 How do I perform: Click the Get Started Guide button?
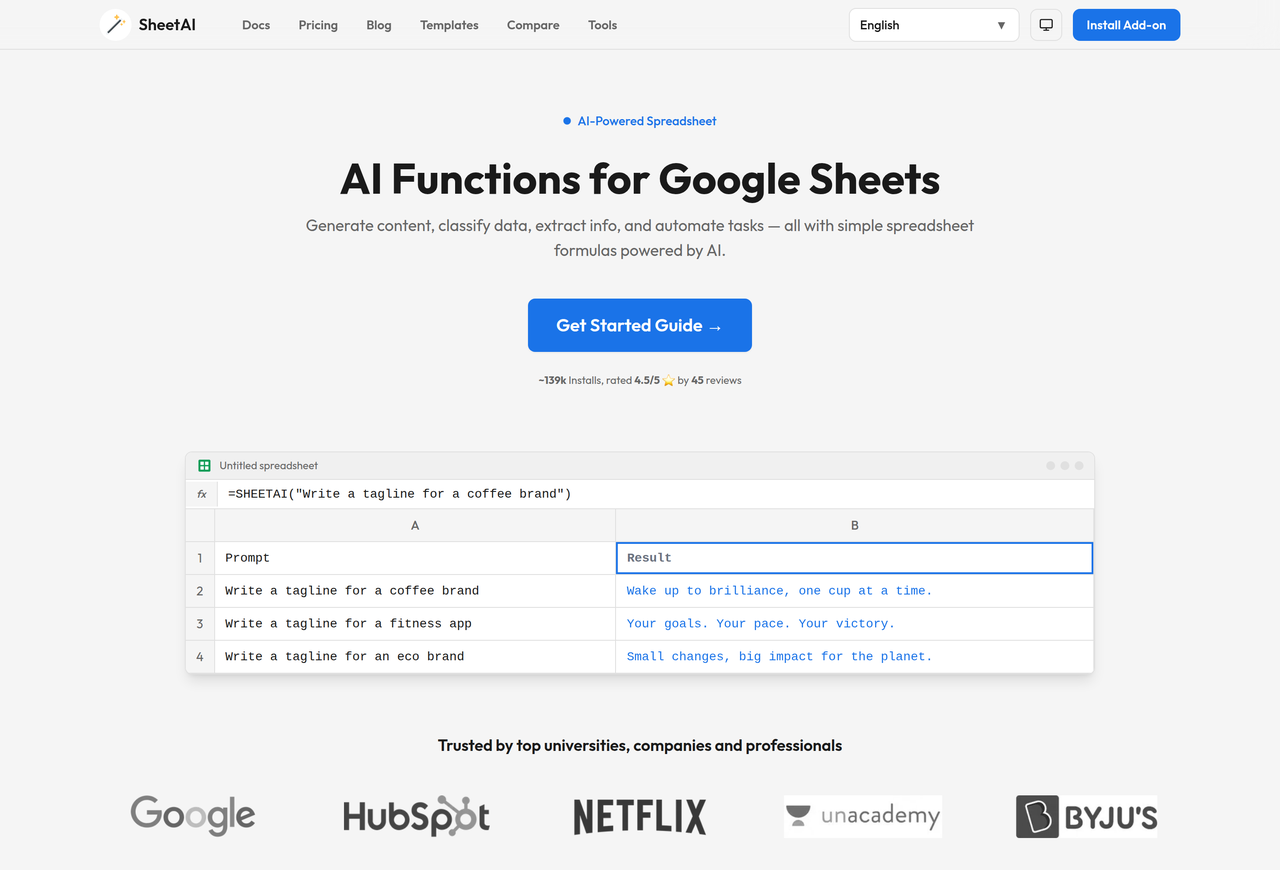(640, 325)
